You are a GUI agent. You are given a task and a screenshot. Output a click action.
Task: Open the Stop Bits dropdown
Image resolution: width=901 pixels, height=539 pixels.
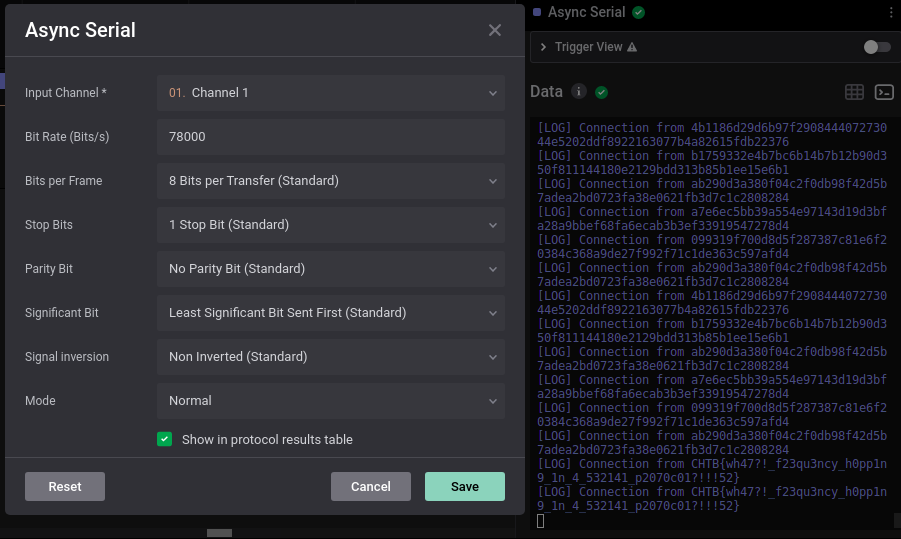pos(330,225)
